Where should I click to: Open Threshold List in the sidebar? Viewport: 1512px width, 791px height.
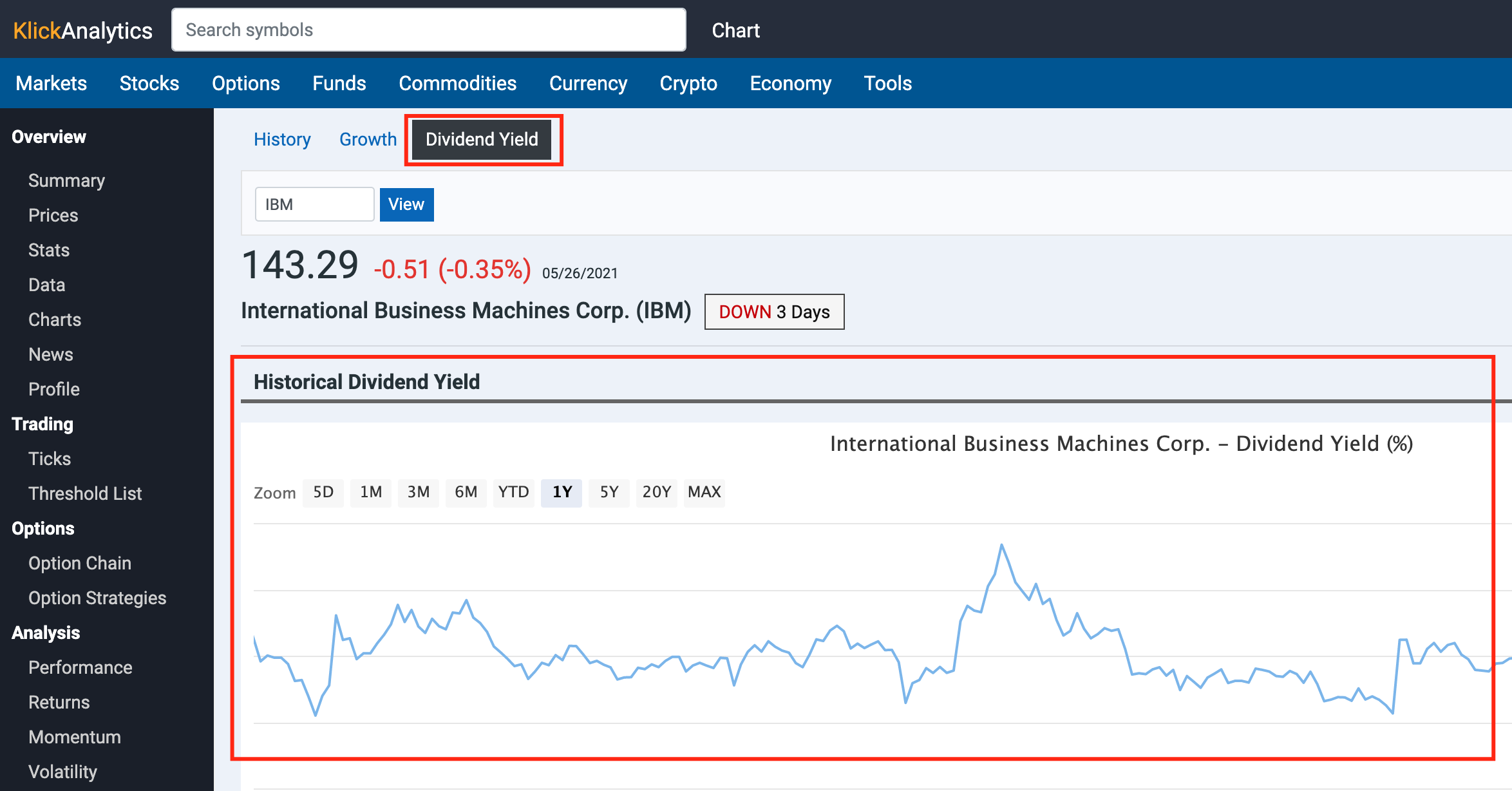[x=85, y=493]
